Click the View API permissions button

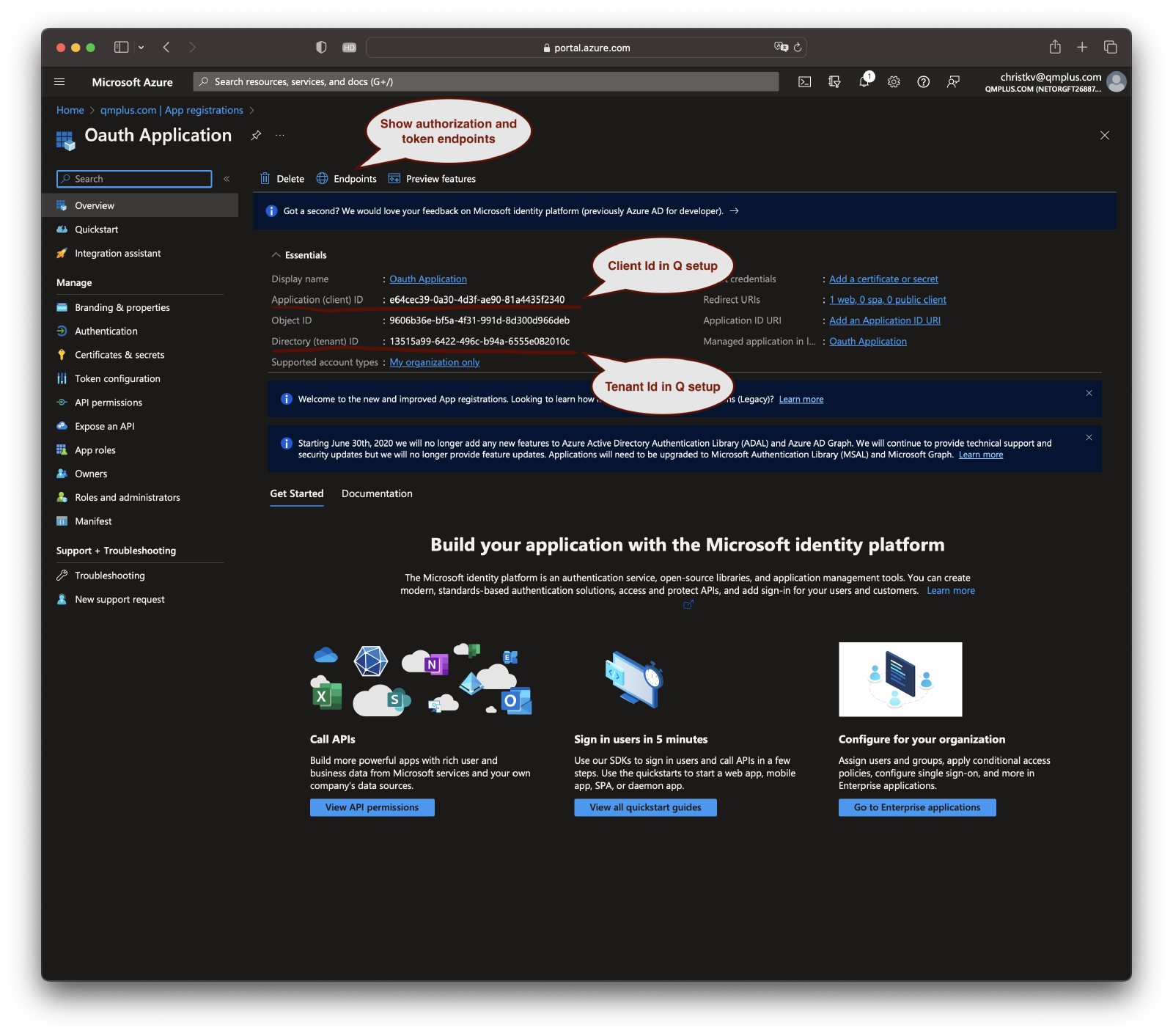pos(372,807)
